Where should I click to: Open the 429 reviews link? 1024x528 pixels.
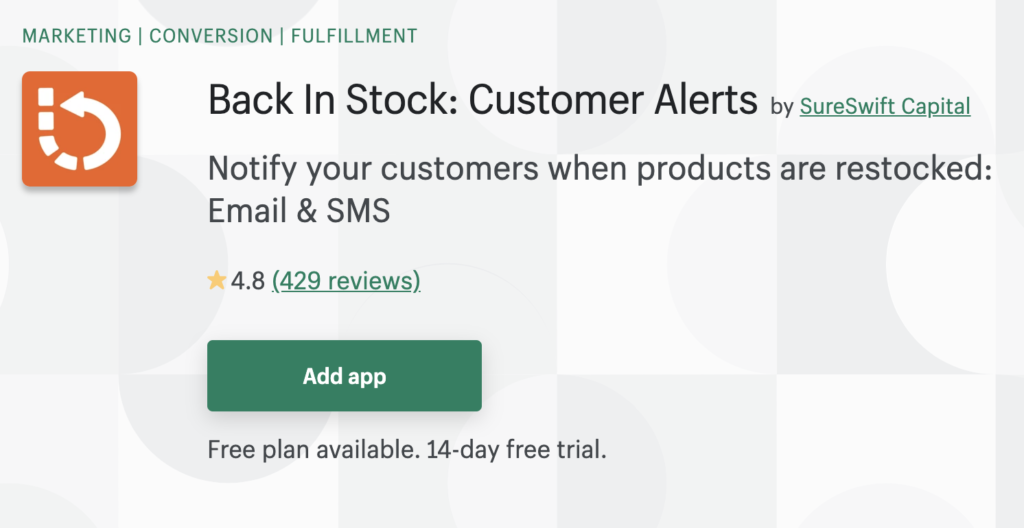[x=346, y=281]
